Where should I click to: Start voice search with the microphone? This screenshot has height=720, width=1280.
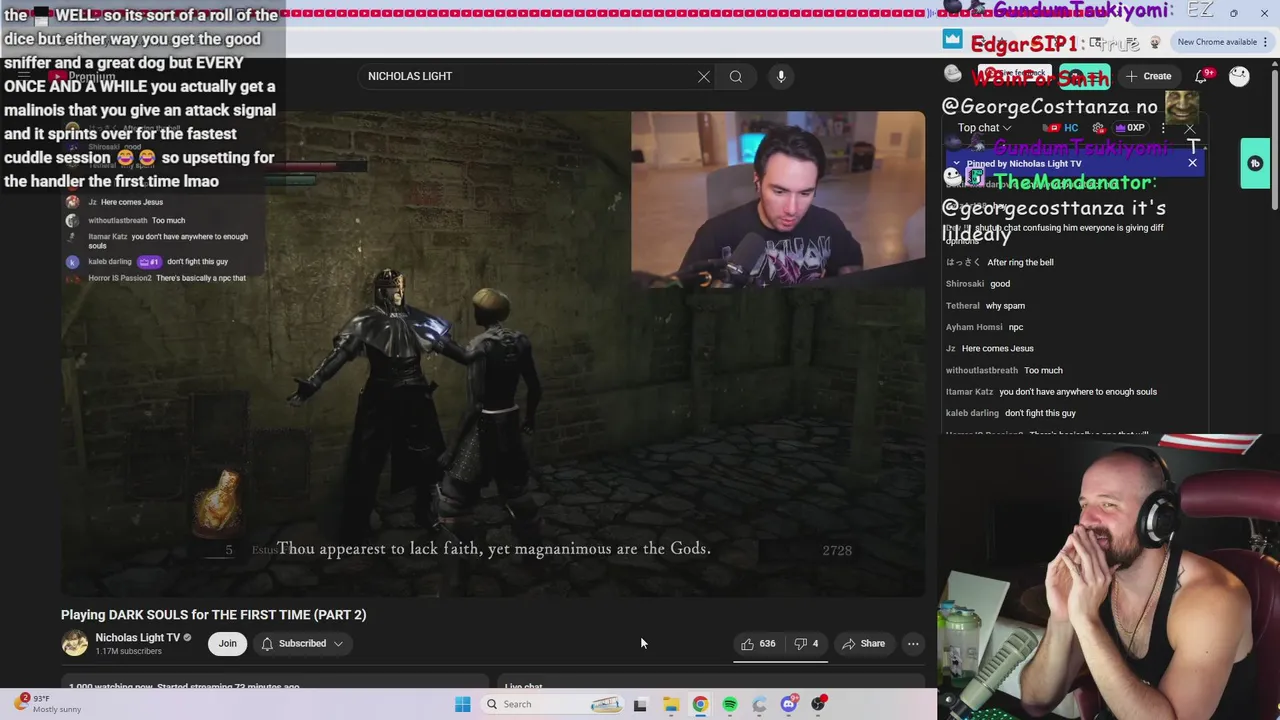(781, 76)
